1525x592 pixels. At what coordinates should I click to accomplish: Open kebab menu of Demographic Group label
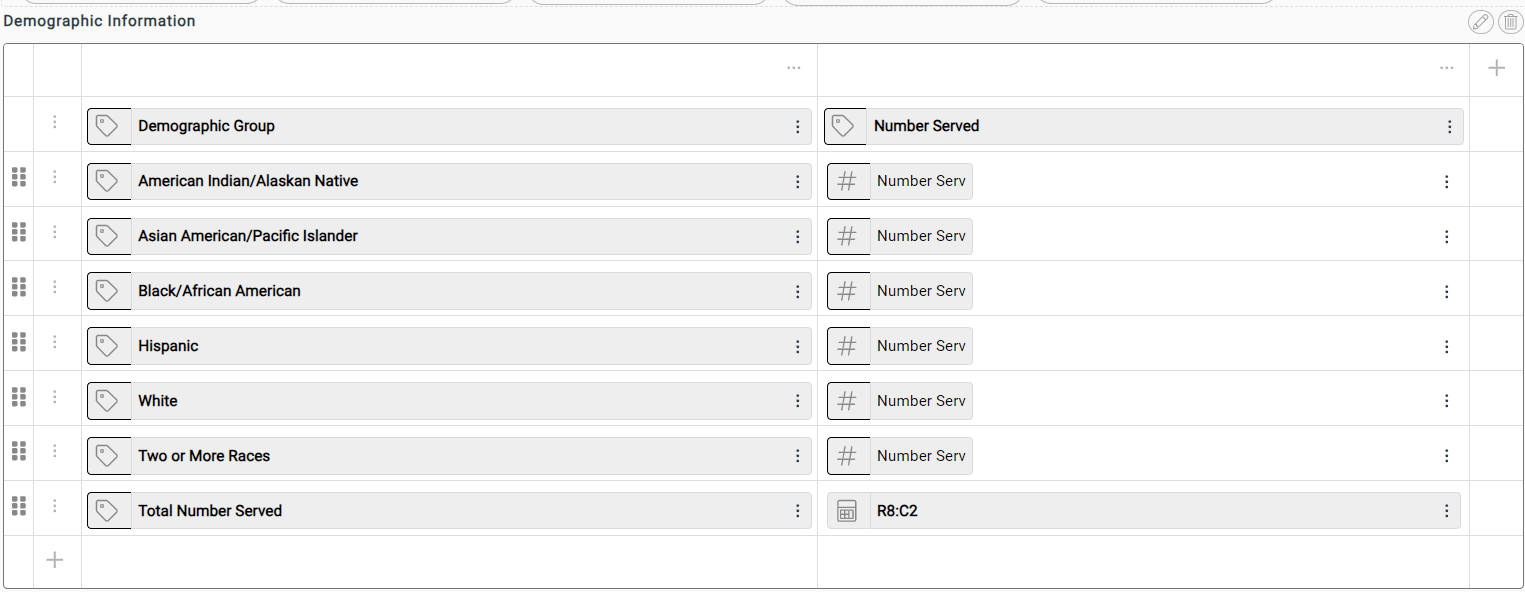(797, 127)
